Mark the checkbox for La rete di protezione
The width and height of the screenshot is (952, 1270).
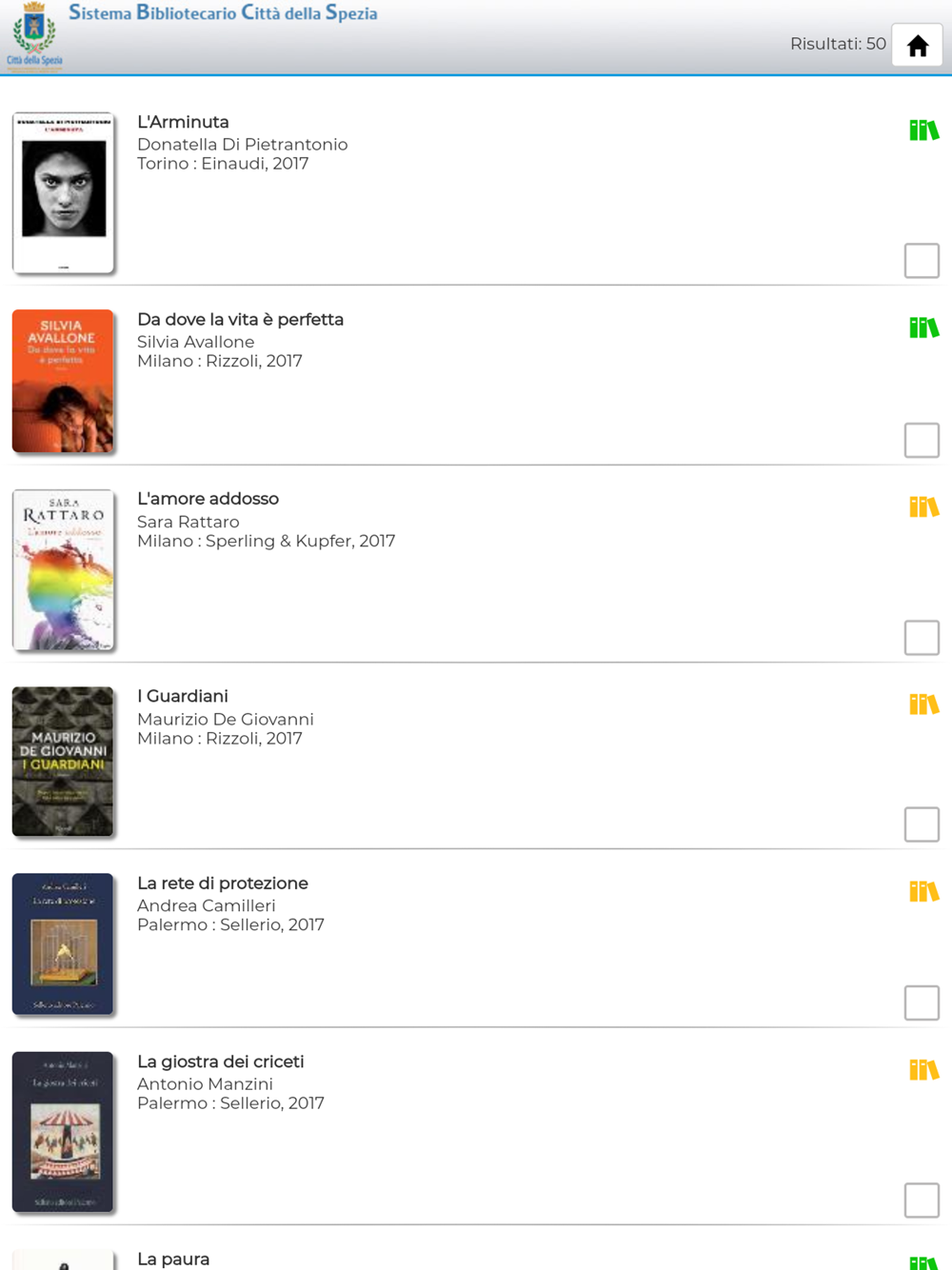click(x=922, y=1002)
